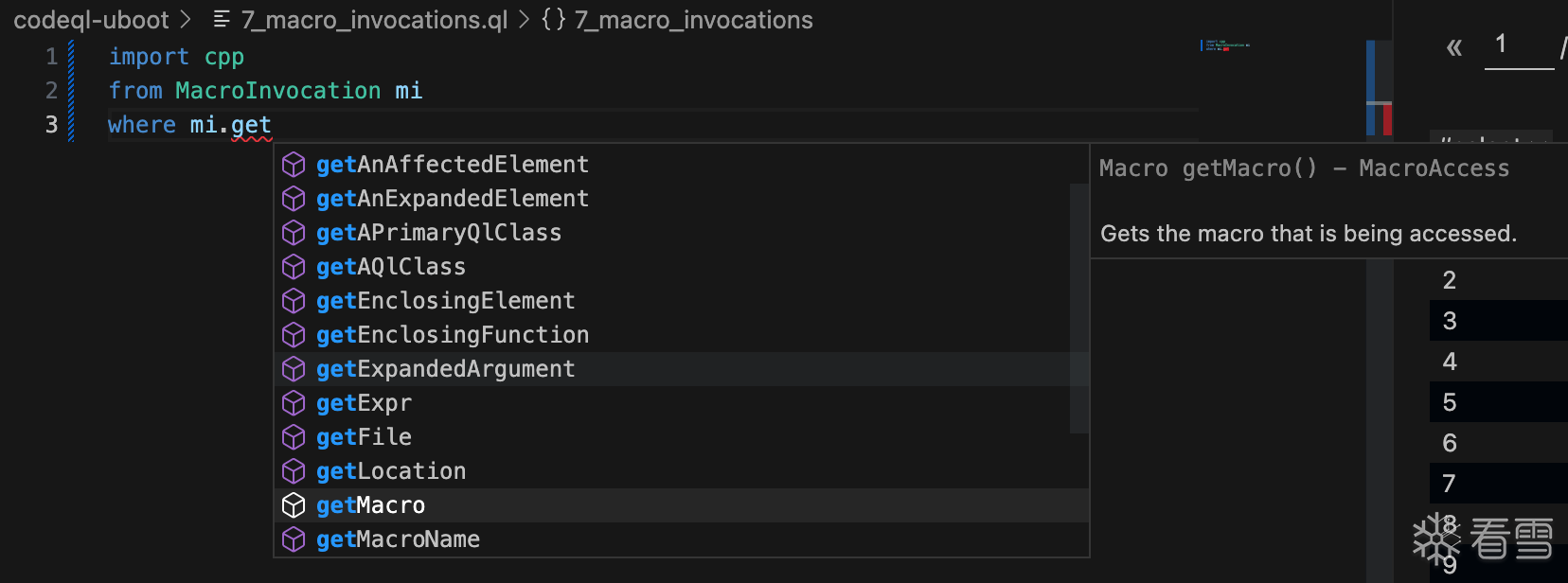Click the cube icon next to getAQlClass

tap(294, 267)
